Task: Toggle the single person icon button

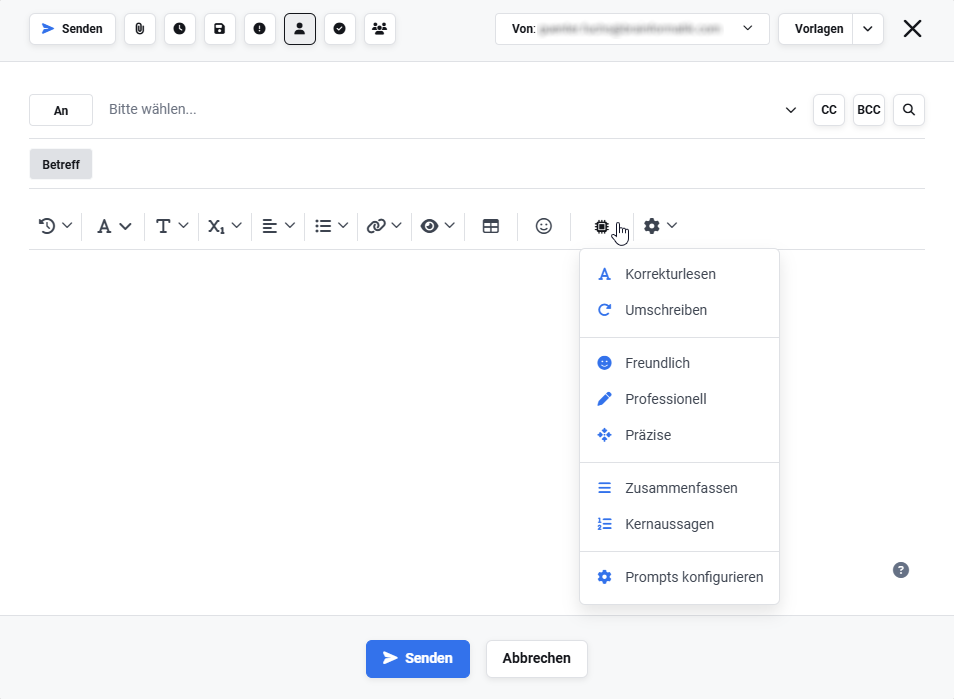Action: tap(300, 29)
